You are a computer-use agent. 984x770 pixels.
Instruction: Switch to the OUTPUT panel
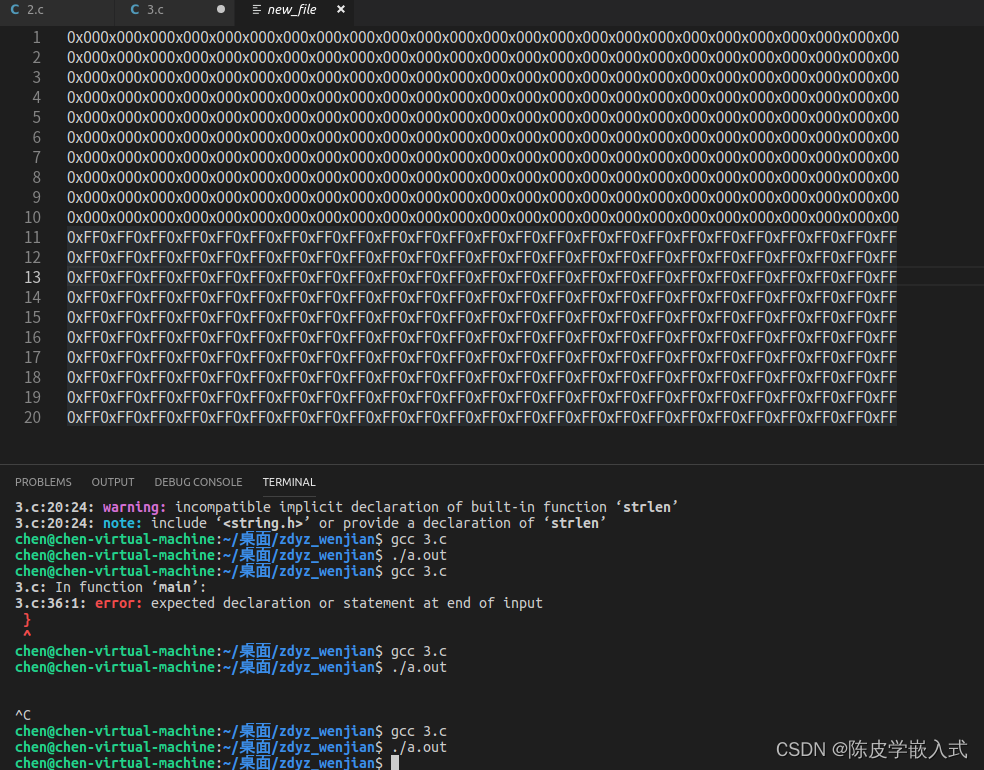coord(112,482)
